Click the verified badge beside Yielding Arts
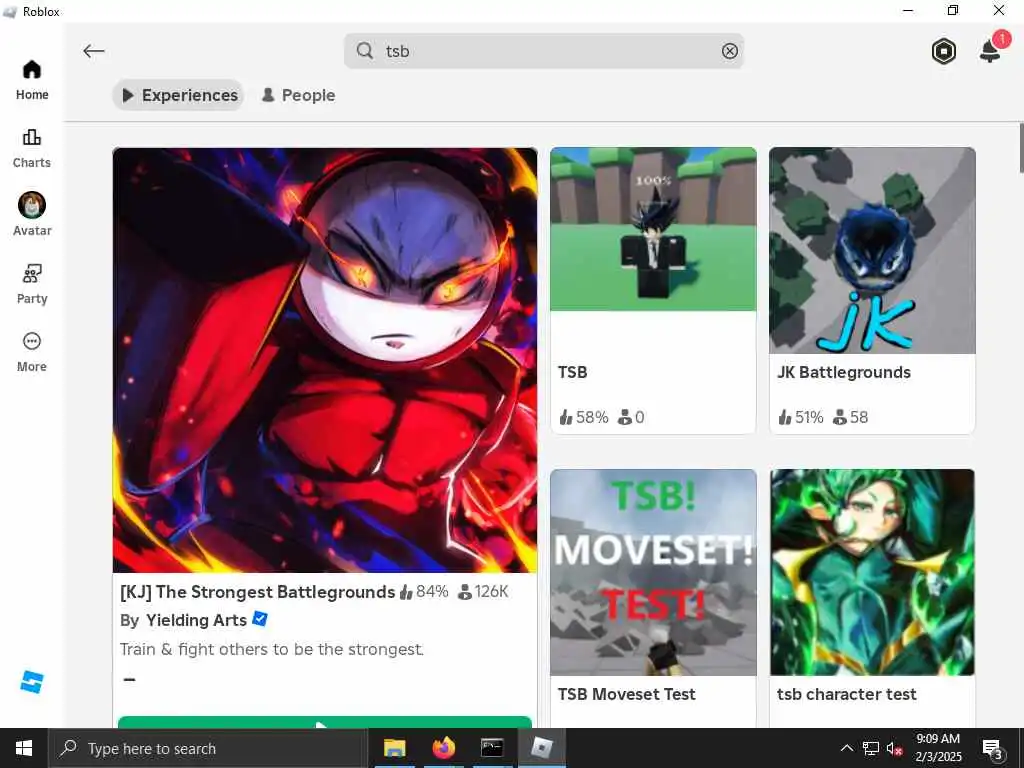Screen dimensions: 1024x768 259,618
